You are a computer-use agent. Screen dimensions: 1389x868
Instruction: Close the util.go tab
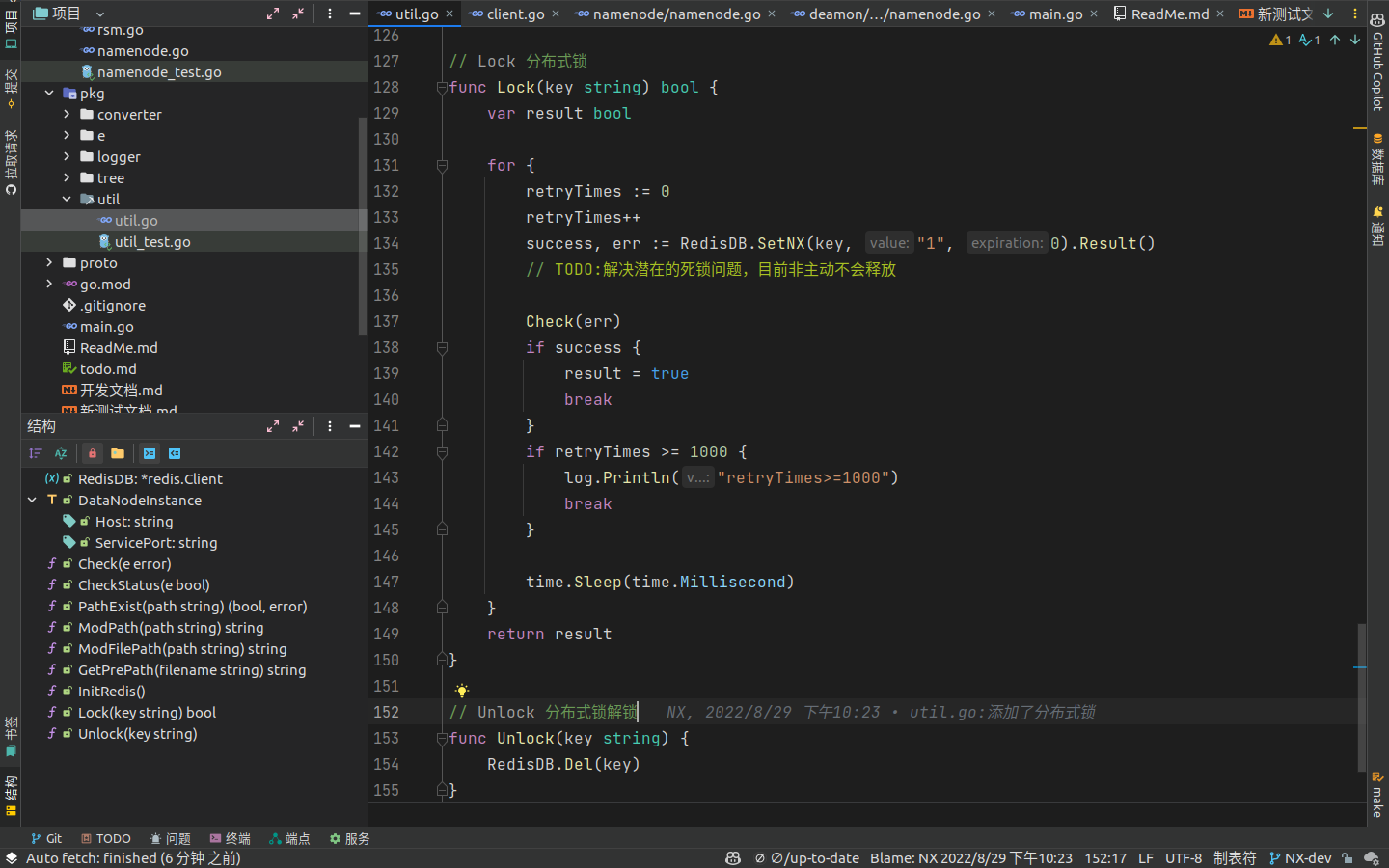(x=449, y=14)
